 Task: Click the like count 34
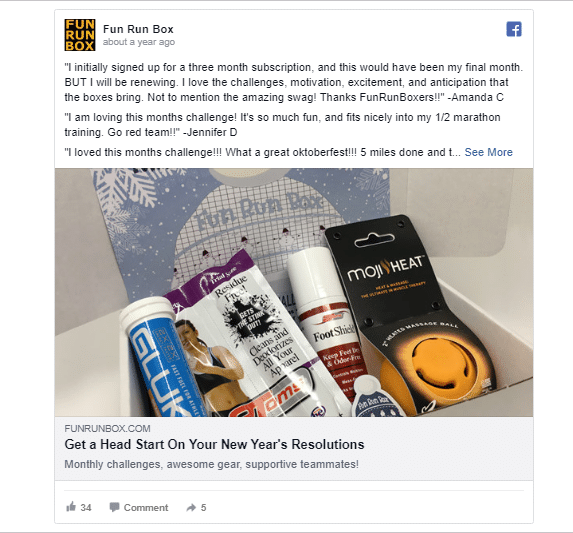click(86, 507)
